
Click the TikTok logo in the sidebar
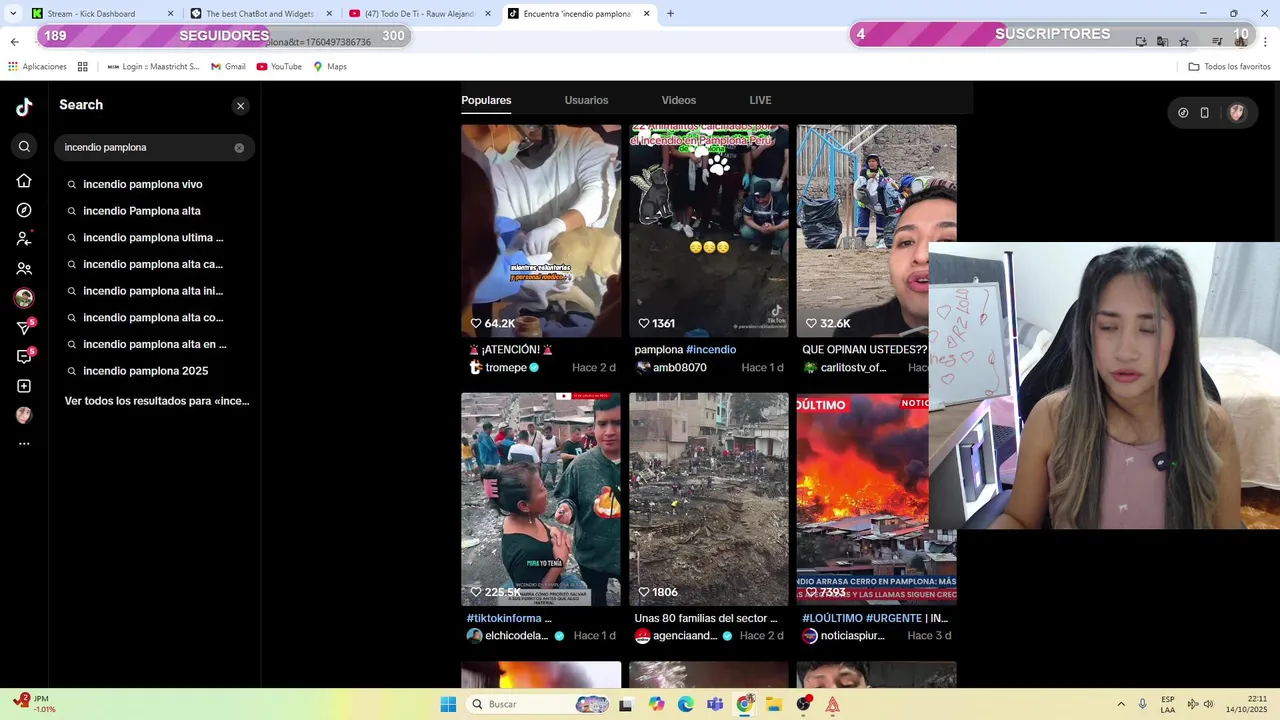pos(24,107)
